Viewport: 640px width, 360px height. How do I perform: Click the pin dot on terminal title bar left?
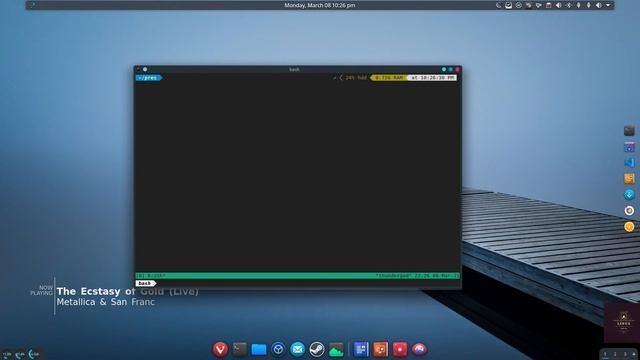[145, 69]
